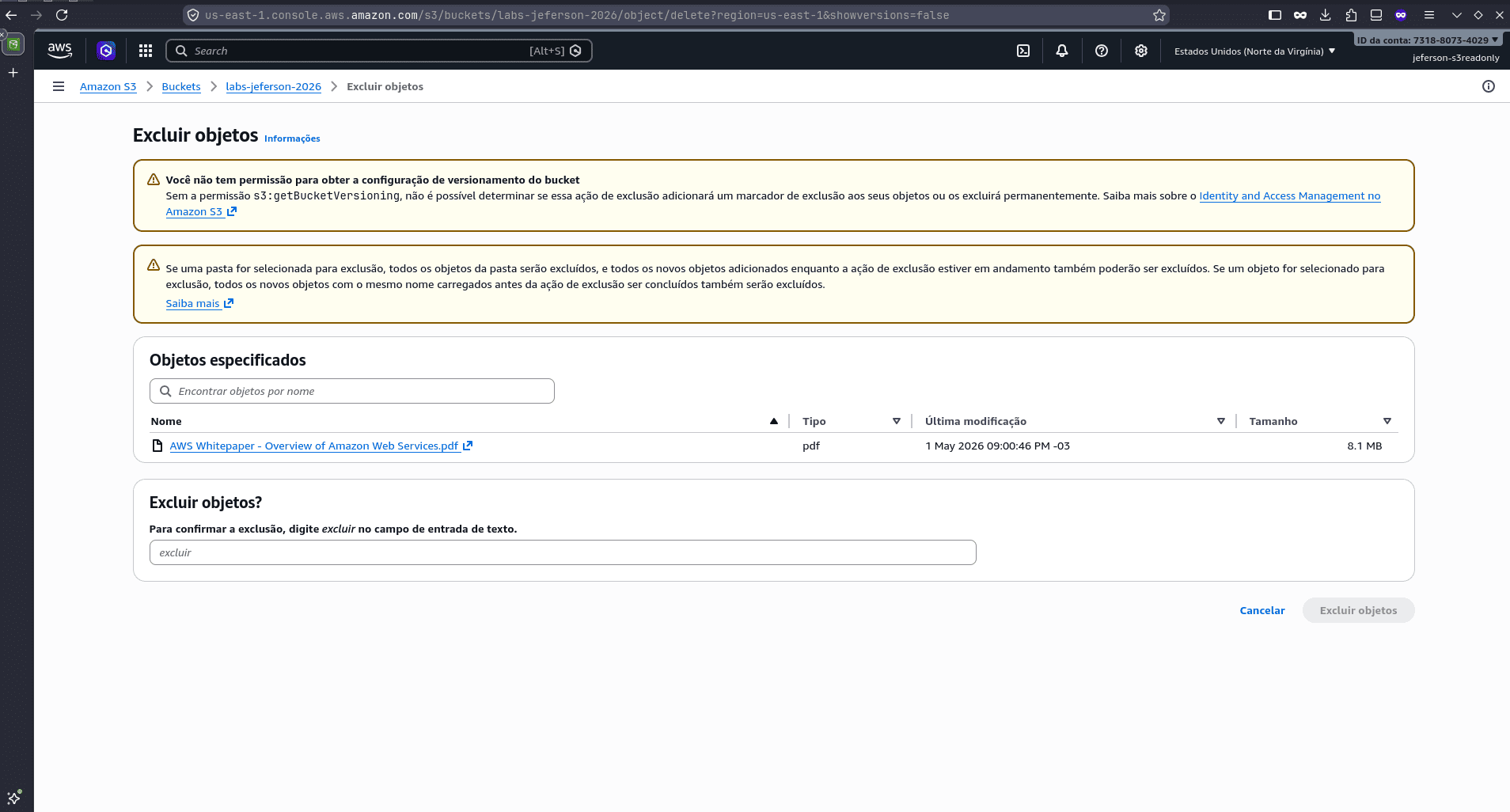The height and width of the screenshot is (812, 1510).
Task: Expand the ID da conta account menu
Action: coord(1427,40)
